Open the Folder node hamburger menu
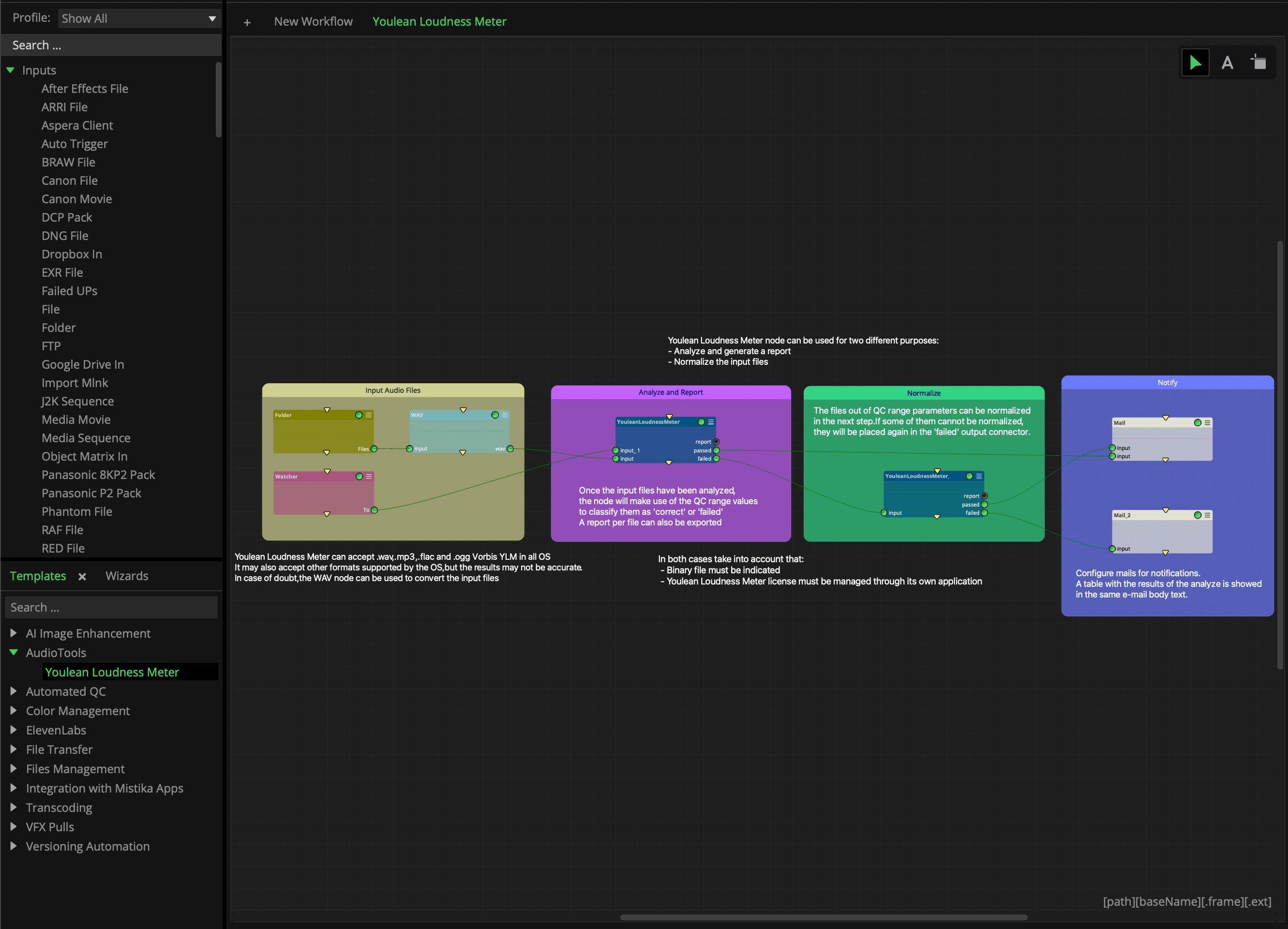The width and height of the screenshot is (1288, 929). coord(369,415)
